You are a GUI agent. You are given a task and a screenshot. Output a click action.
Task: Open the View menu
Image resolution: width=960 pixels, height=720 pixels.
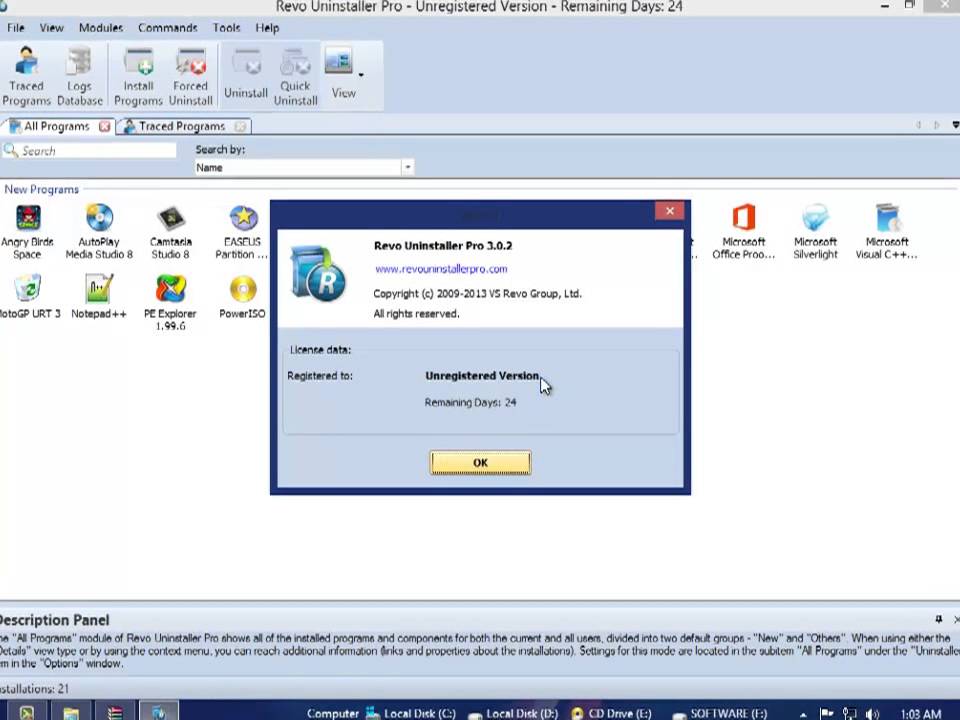coord(51,28)
